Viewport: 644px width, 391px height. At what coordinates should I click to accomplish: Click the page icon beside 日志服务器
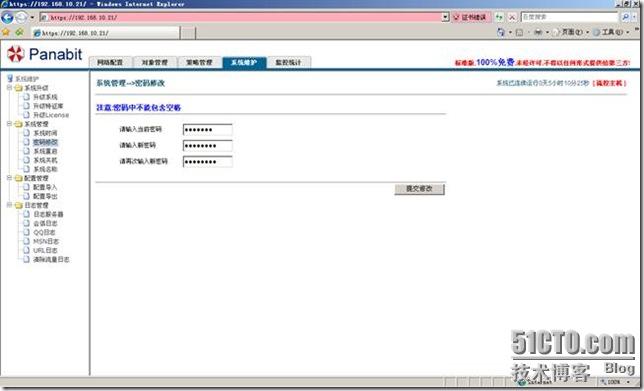pyautogui.click(x=27, y=214)
